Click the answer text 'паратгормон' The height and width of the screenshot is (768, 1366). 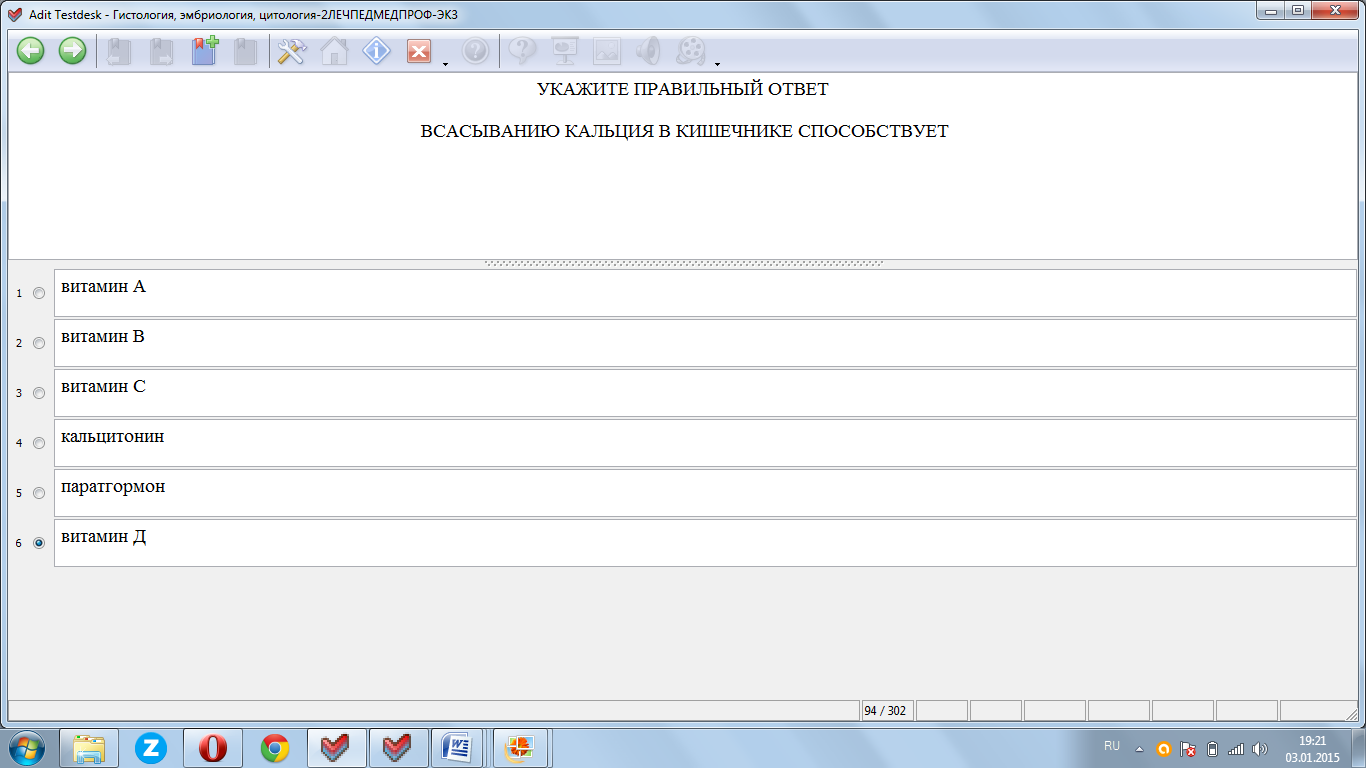113,487
